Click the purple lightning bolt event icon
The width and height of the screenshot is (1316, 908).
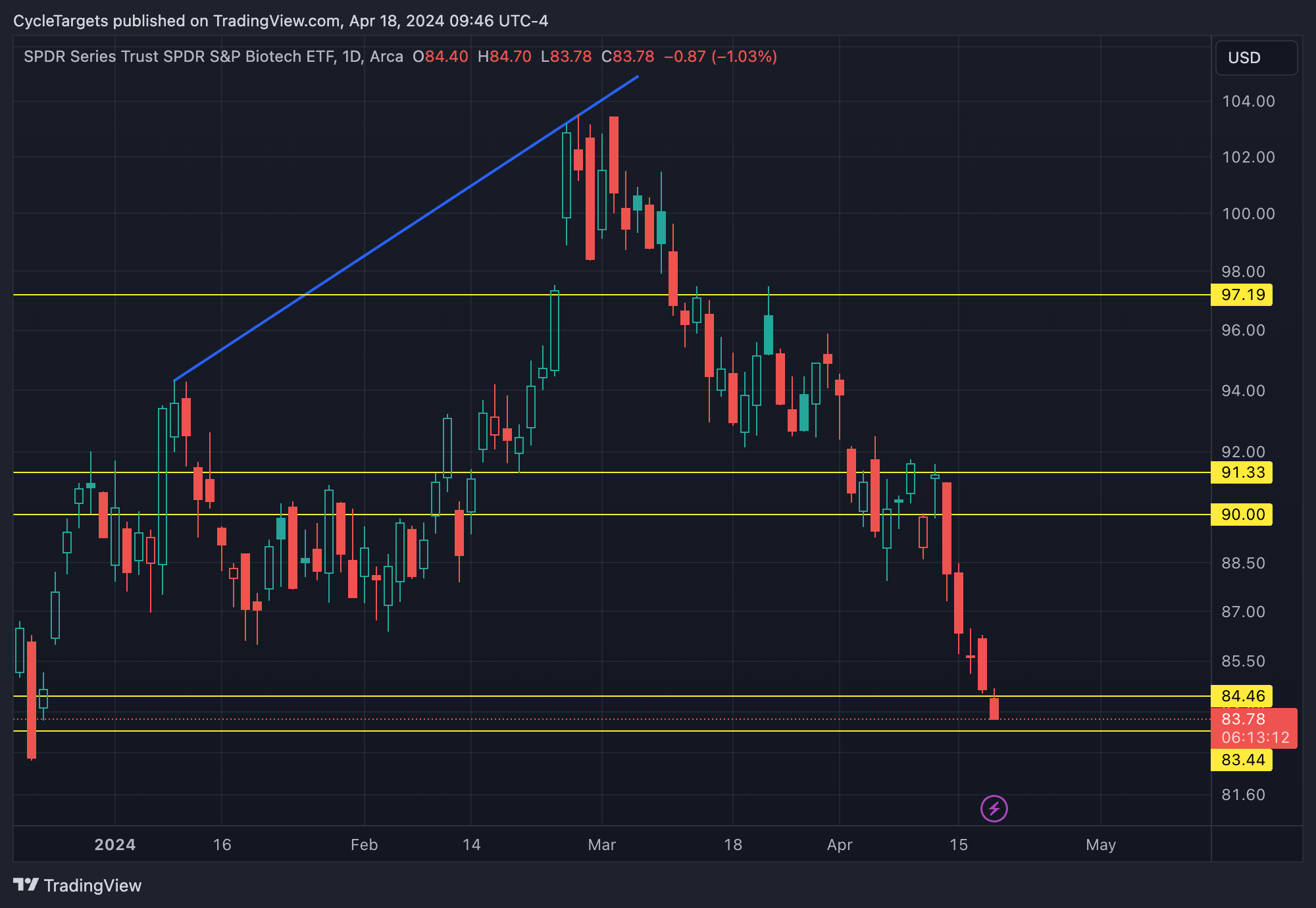[994, 809]
